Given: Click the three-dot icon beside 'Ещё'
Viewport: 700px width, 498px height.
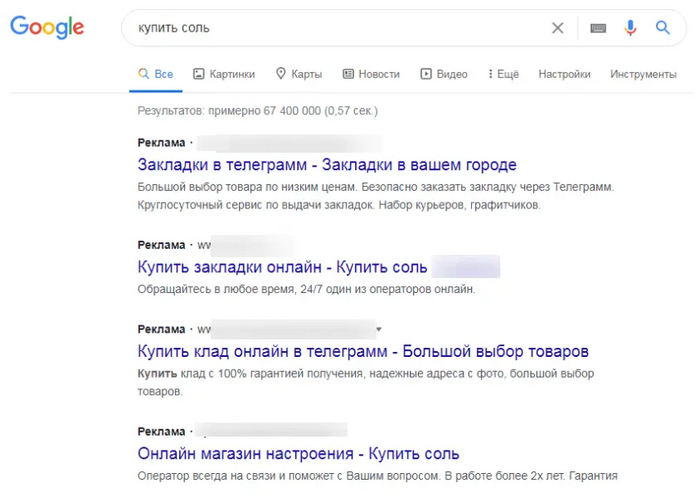Looking at the screenshot, I should click(x=490, y=74).
